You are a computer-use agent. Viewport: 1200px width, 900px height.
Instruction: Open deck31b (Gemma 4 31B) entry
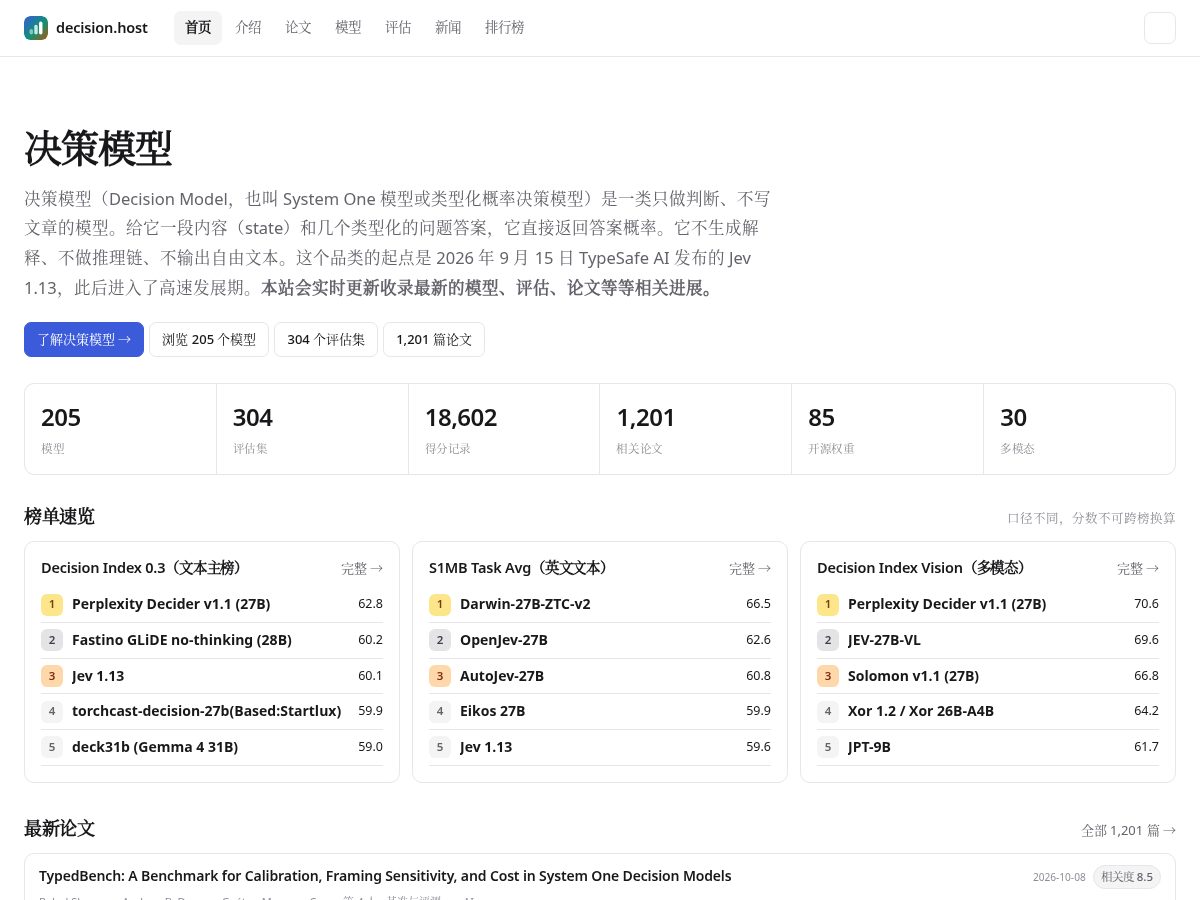[x=155, y=747]
